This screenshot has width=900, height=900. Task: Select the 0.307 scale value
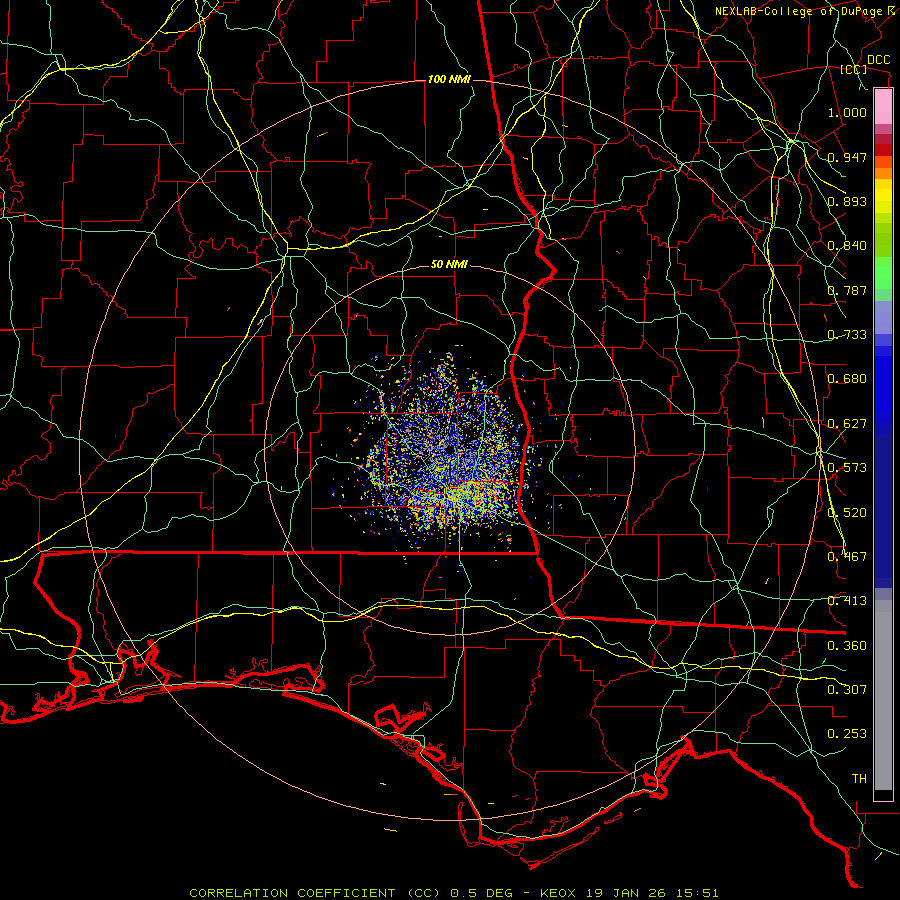[x=847, y=690]
